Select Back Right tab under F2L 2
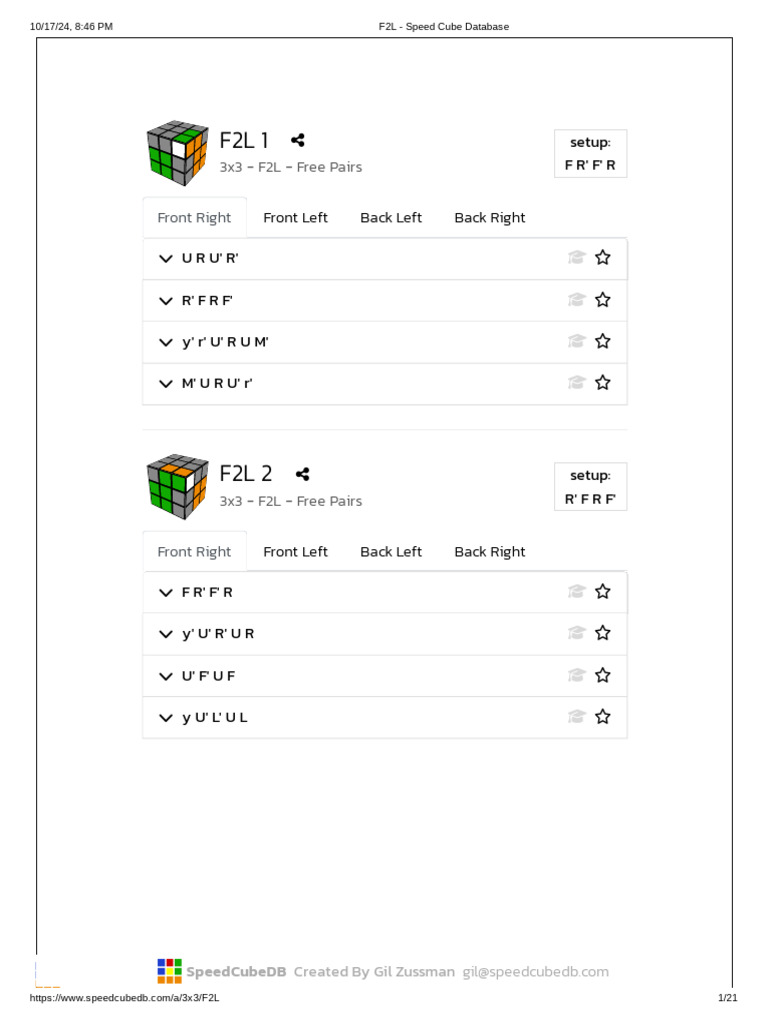Viewport: 768px width, 1024px height. pyautogui.click(x=489, y=552)
